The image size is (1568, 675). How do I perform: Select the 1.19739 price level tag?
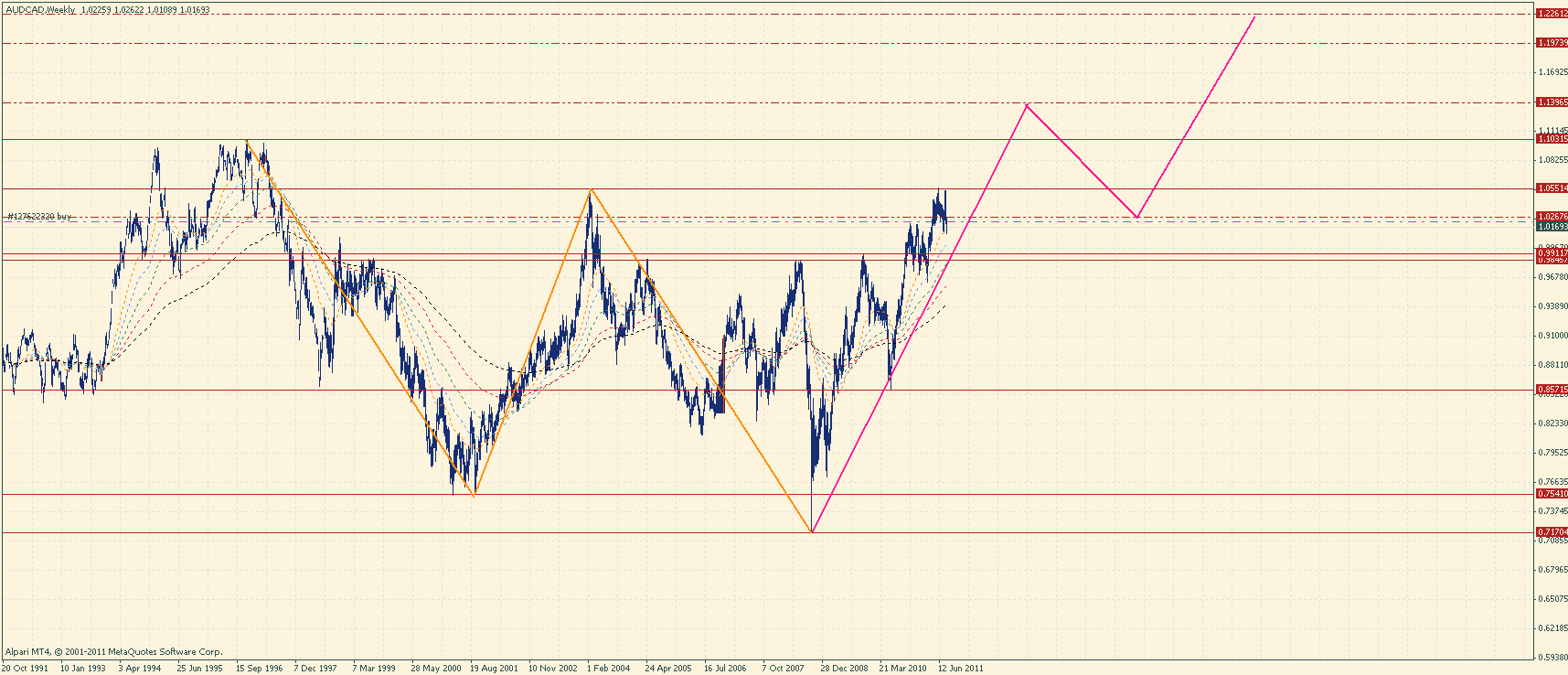[x=1552, y=43]
